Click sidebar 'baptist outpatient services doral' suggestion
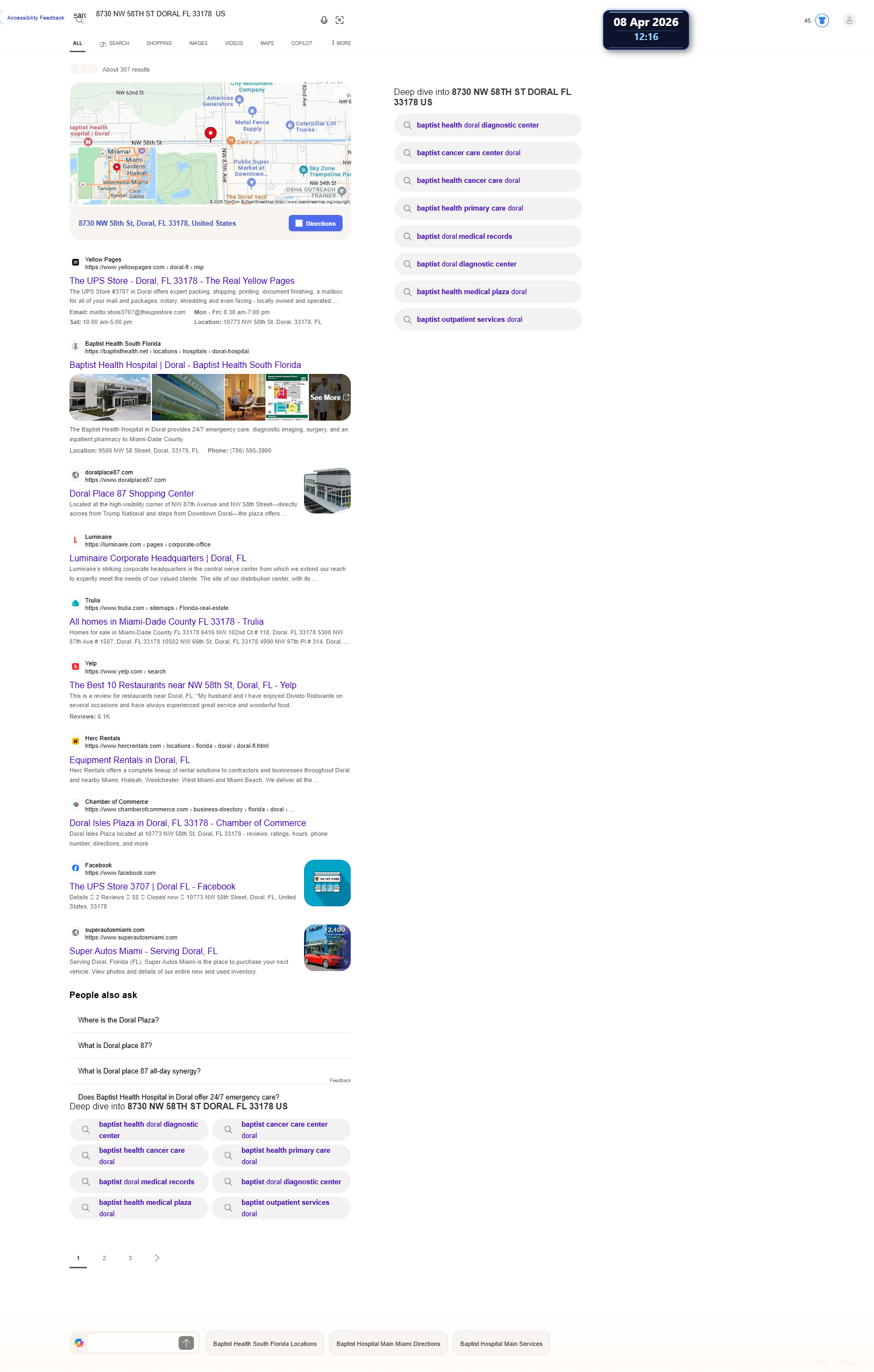The width and height of the screenshot is (874, 1372). coord(487,320)
